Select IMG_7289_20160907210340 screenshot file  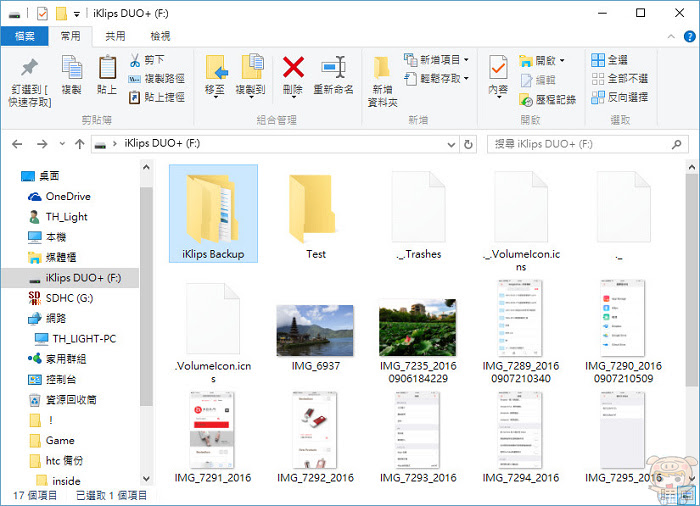[521, 332]
